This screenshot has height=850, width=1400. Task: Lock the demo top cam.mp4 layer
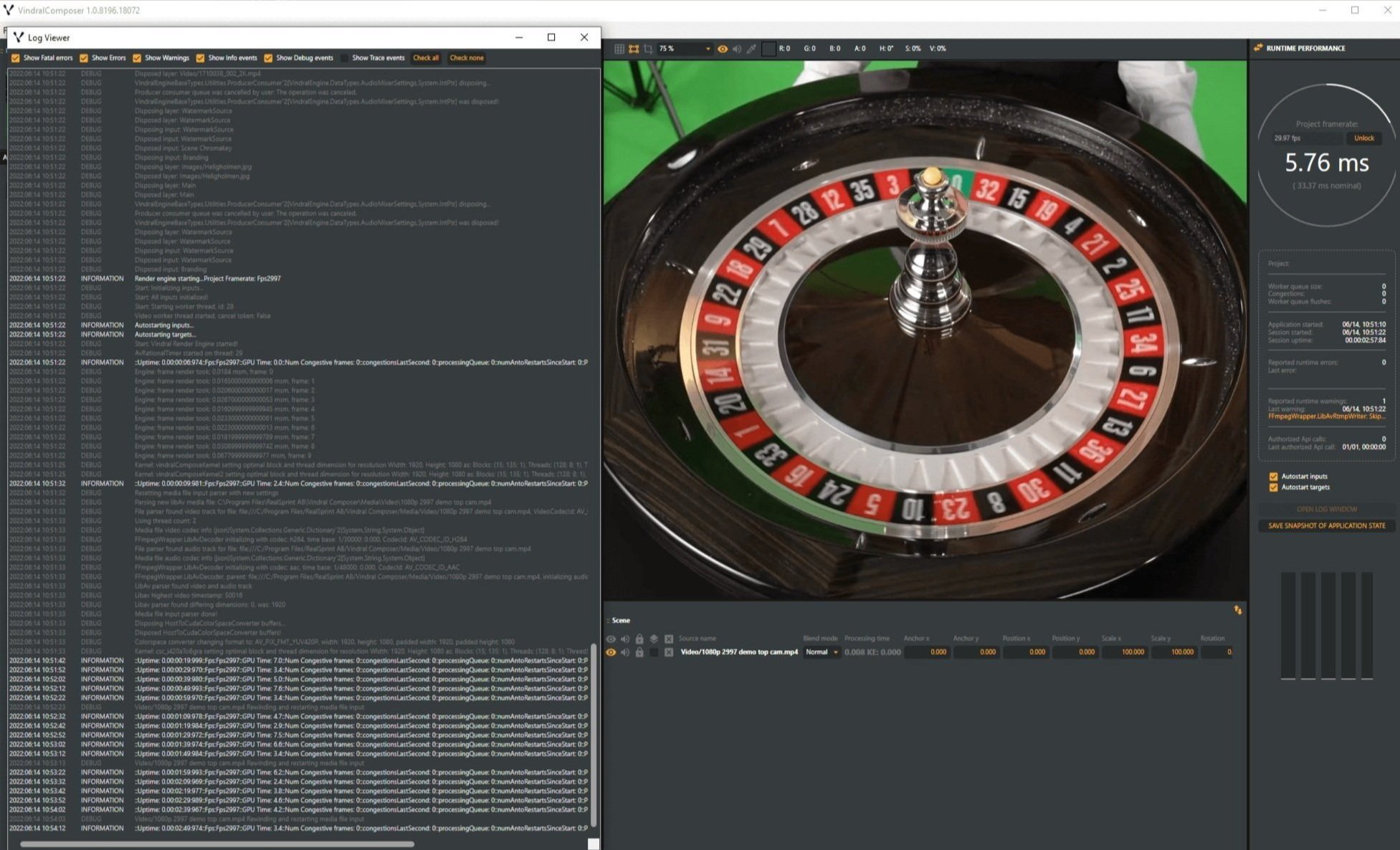(x=639, y=652)
